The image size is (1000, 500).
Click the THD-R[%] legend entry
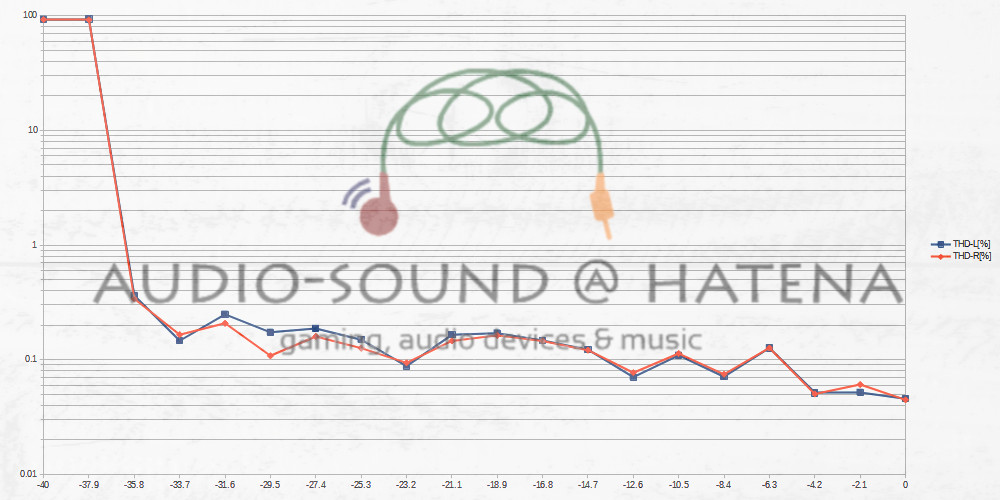(x=962, y=256)
